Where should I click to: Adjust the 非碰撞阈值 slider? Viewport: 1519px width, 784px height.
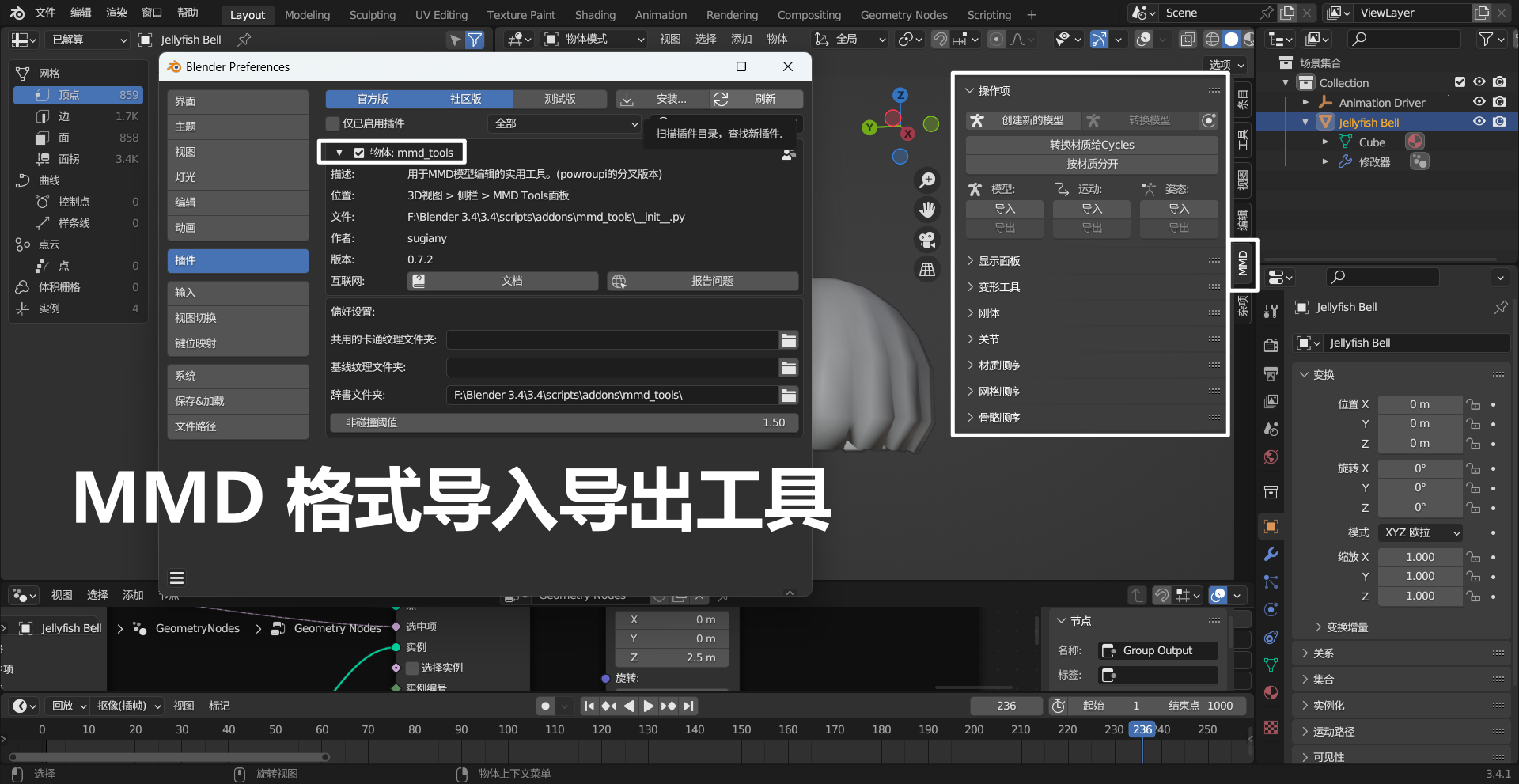coord(564,422)
